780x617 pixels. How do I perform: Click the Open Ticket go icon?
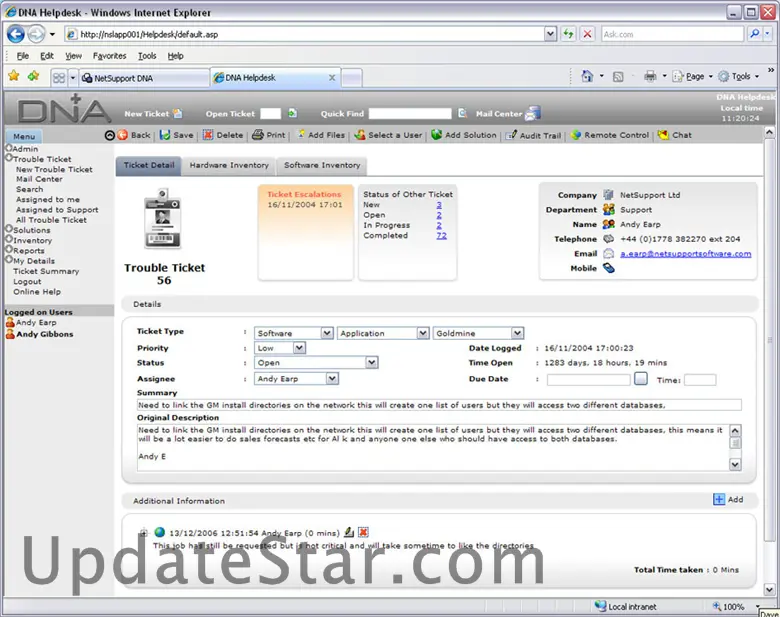pyautogui.click(x=292, y=113)
